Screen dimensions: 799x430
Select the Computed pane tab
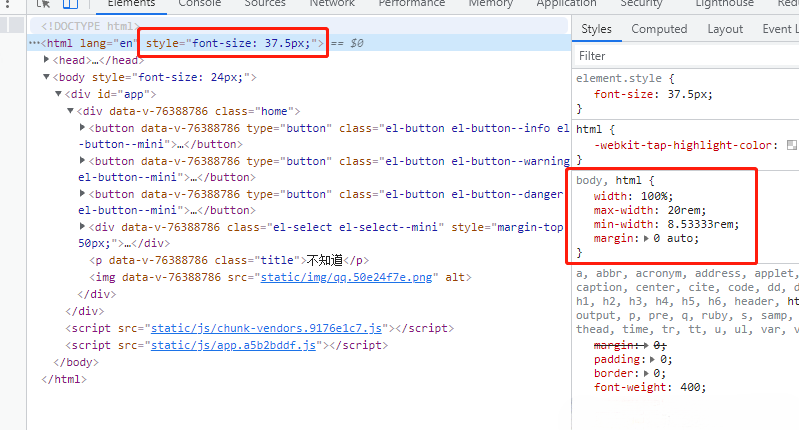click(659, 29)
